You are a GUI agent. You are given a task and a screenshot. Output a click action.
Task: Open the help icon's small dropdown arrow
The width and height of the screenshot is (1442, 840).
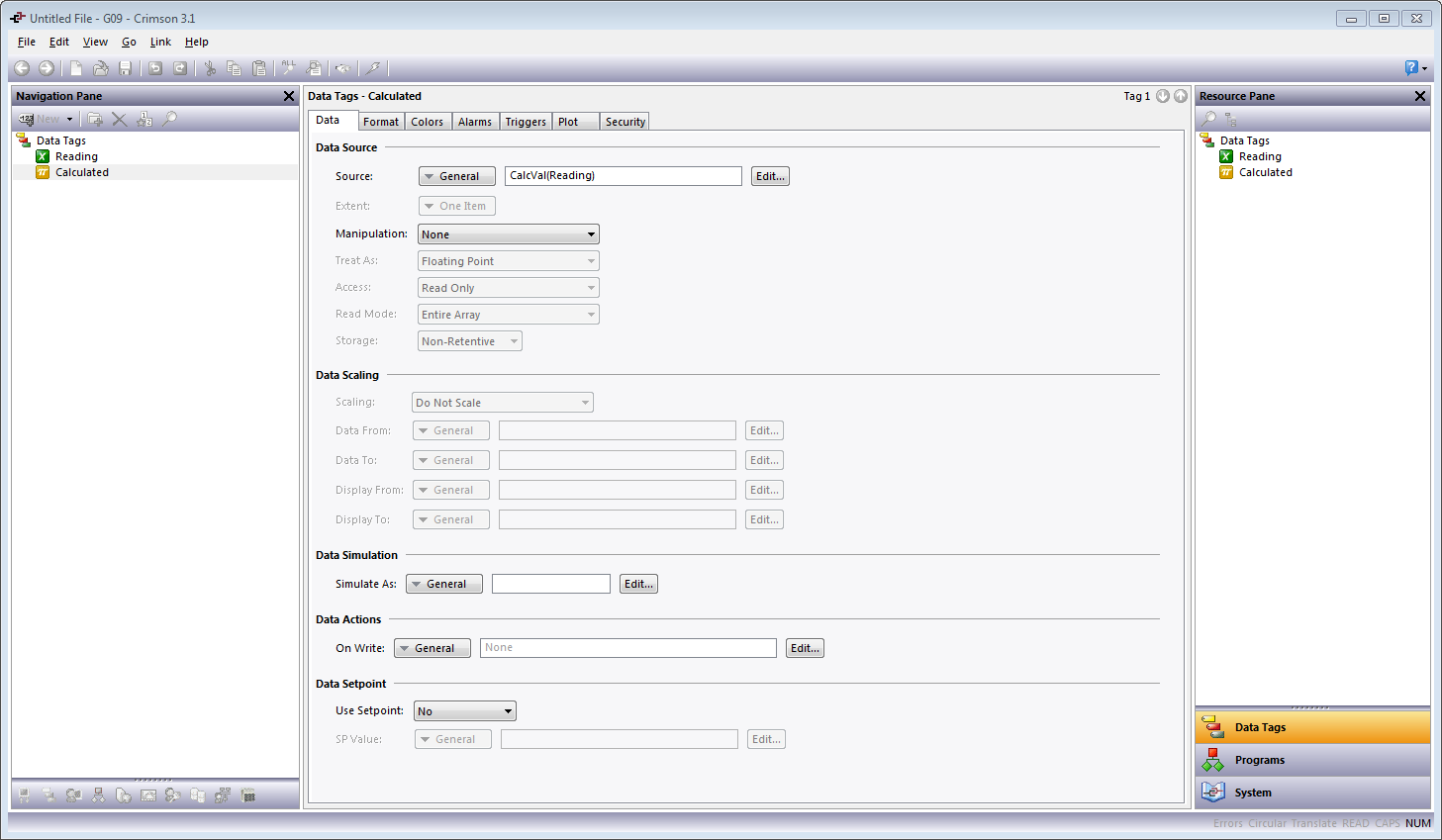pyautogui.click(x=1425, y=68)
